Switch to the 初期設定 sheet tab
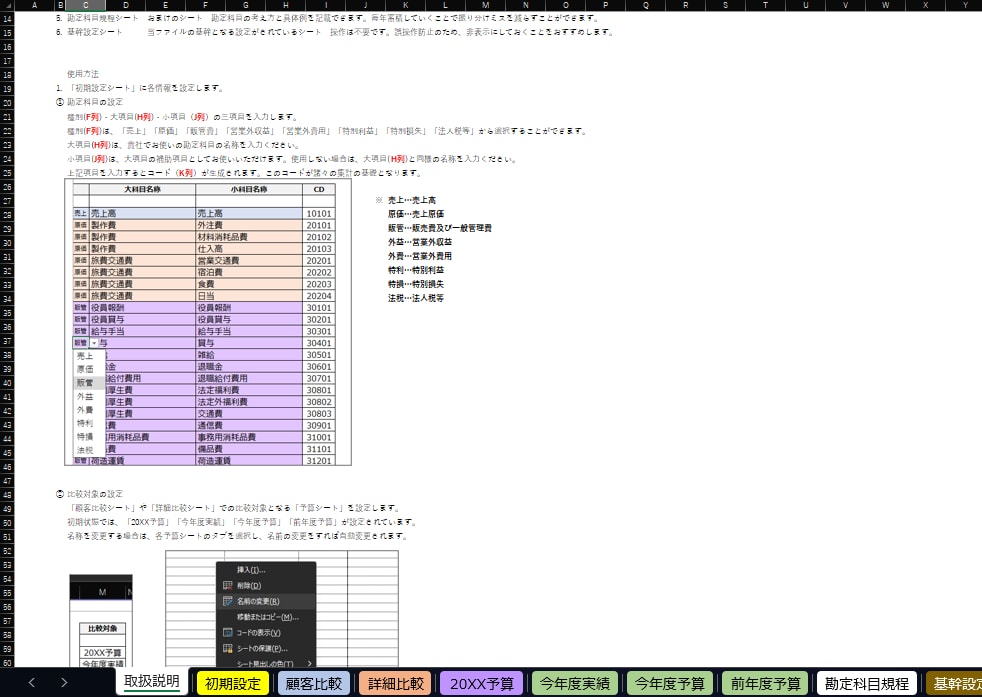The height and width of the screenshot is (697, 982). click(232, 683)
